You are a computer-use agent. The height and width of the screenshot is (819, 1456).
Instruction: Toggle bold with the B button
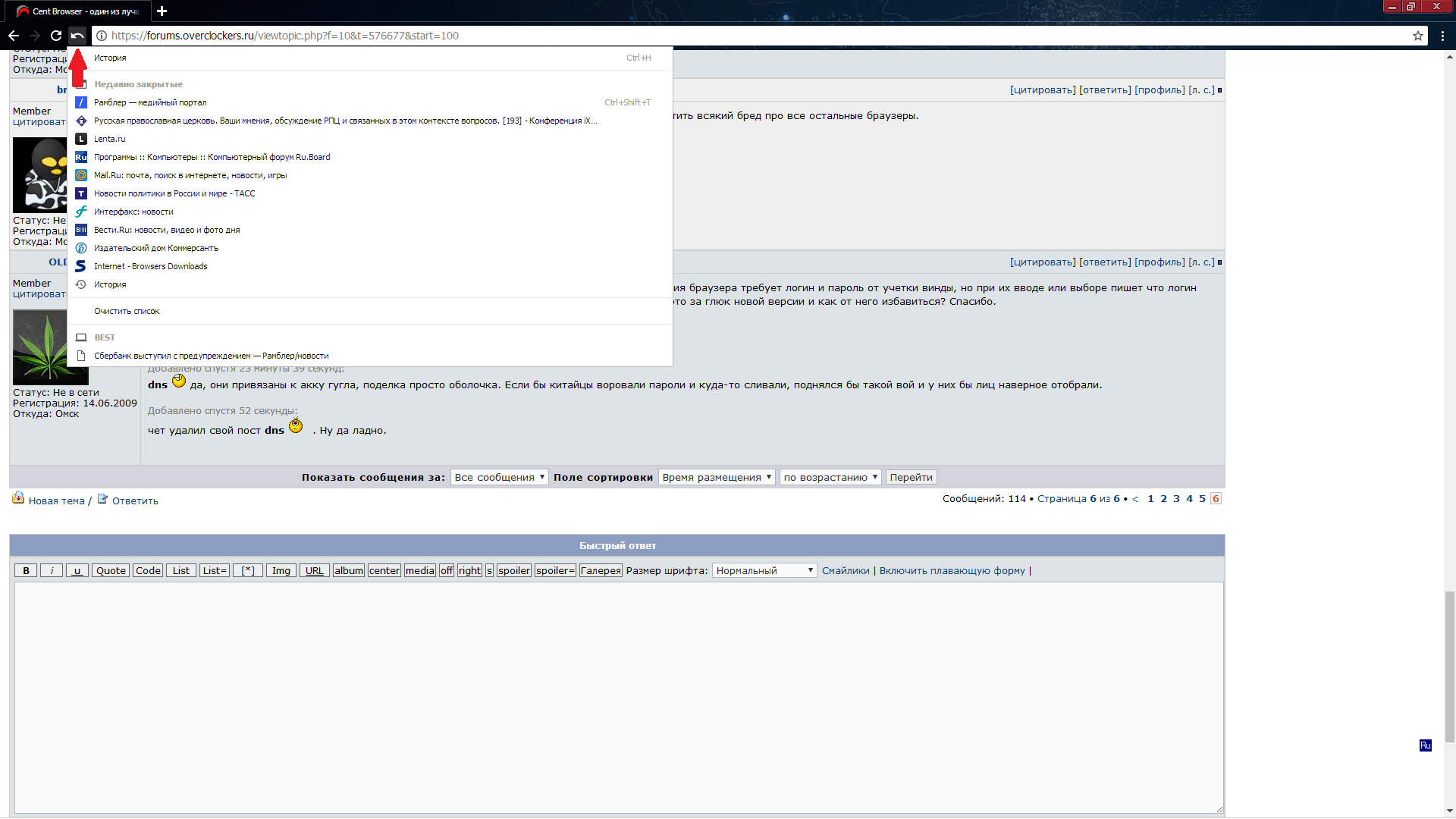click(x=26, y=570)
